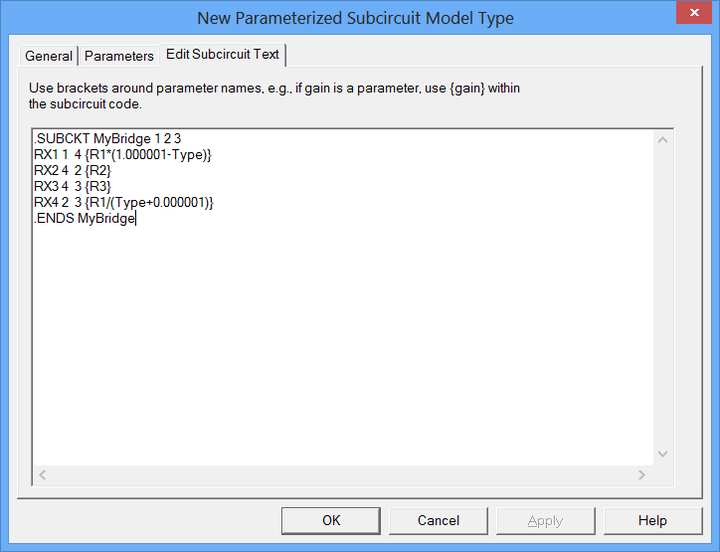This screenshot has height=552, width=720.
Task: Click the RX1 resistor definition line
Action: tap(123, 155)
